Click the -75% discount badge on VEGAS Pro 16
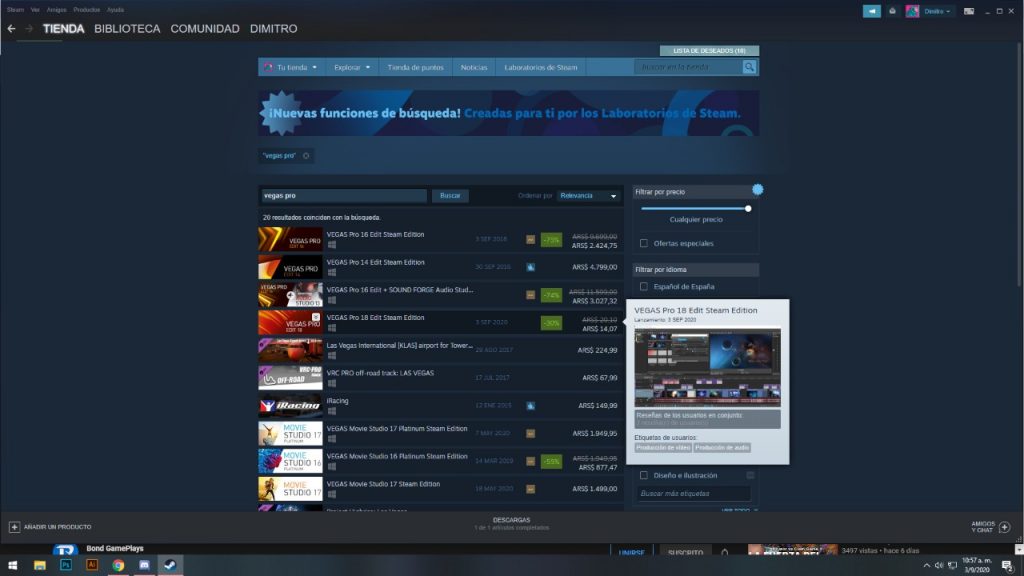 [x=551, y=240]
